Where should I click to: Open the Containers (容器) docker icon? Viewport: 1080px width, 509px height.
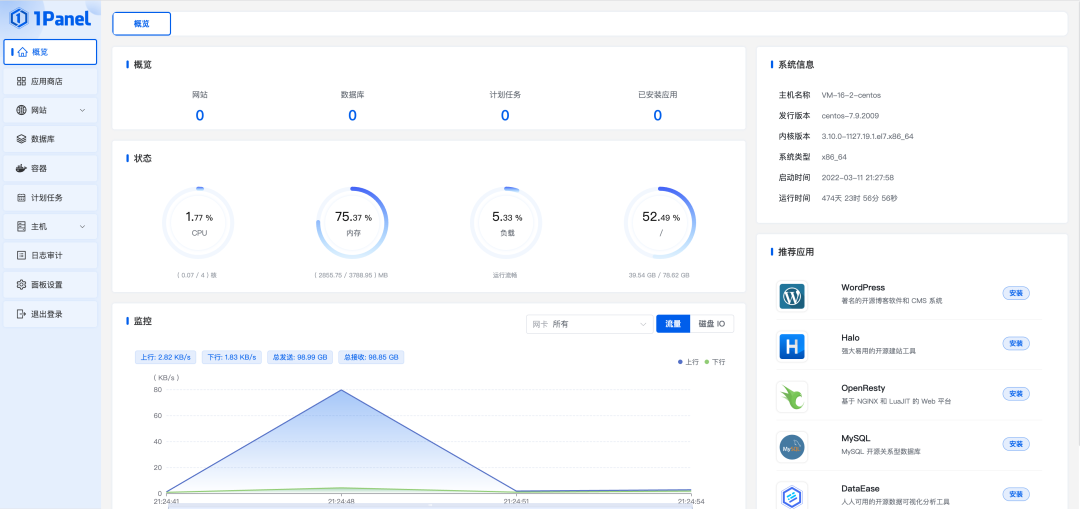21,168
